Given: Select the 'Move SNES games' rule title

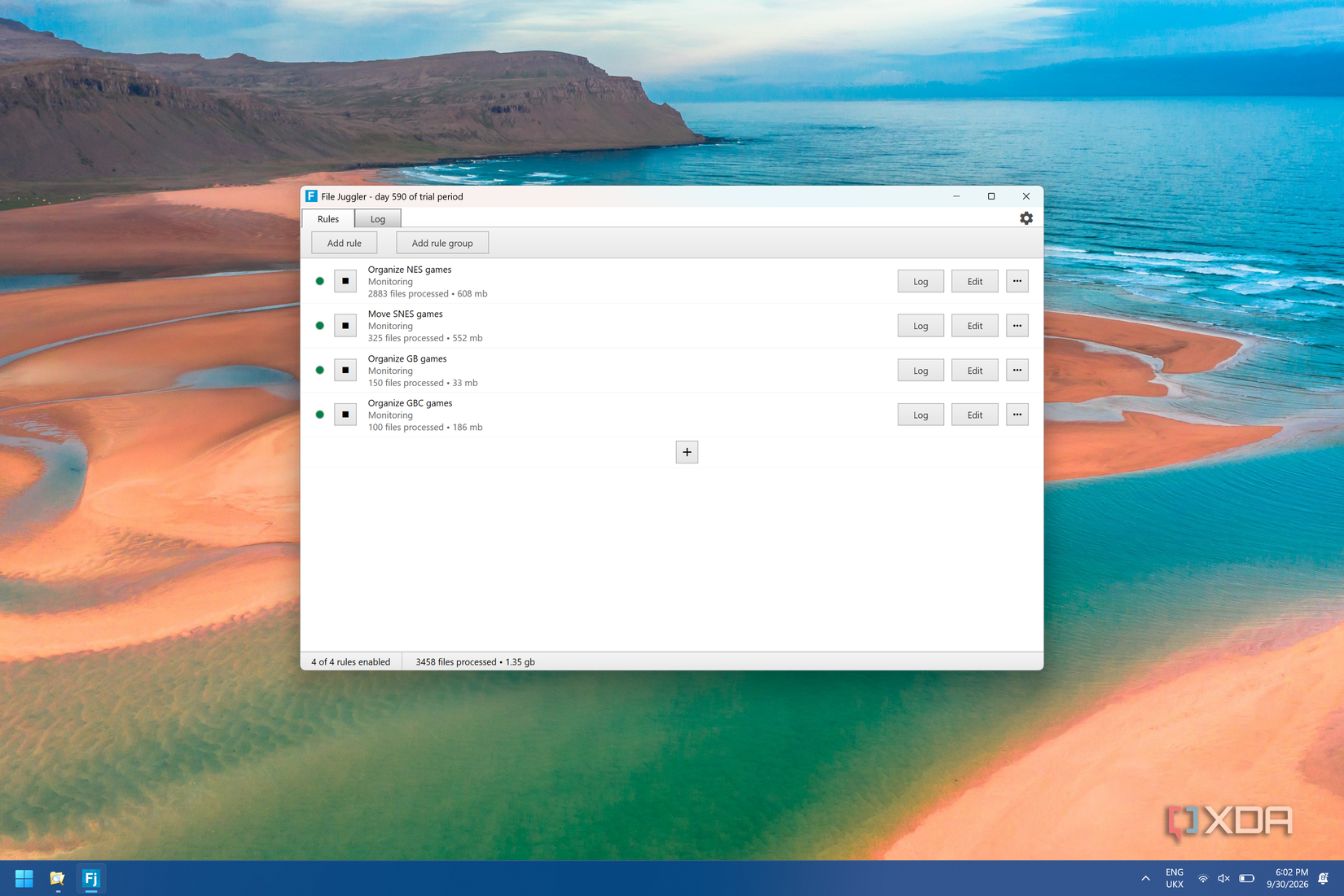Looking at the screenshot, I should click(x=406, y=314).
